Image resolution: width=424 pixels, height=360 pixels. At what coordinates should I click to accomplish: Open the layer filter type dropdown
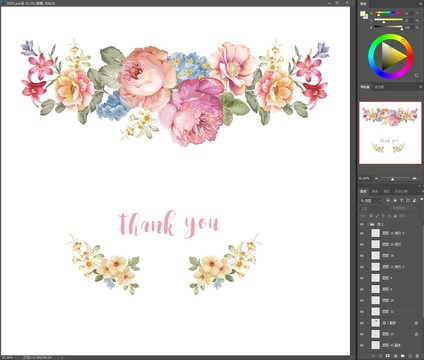click(x=371, y=200)
